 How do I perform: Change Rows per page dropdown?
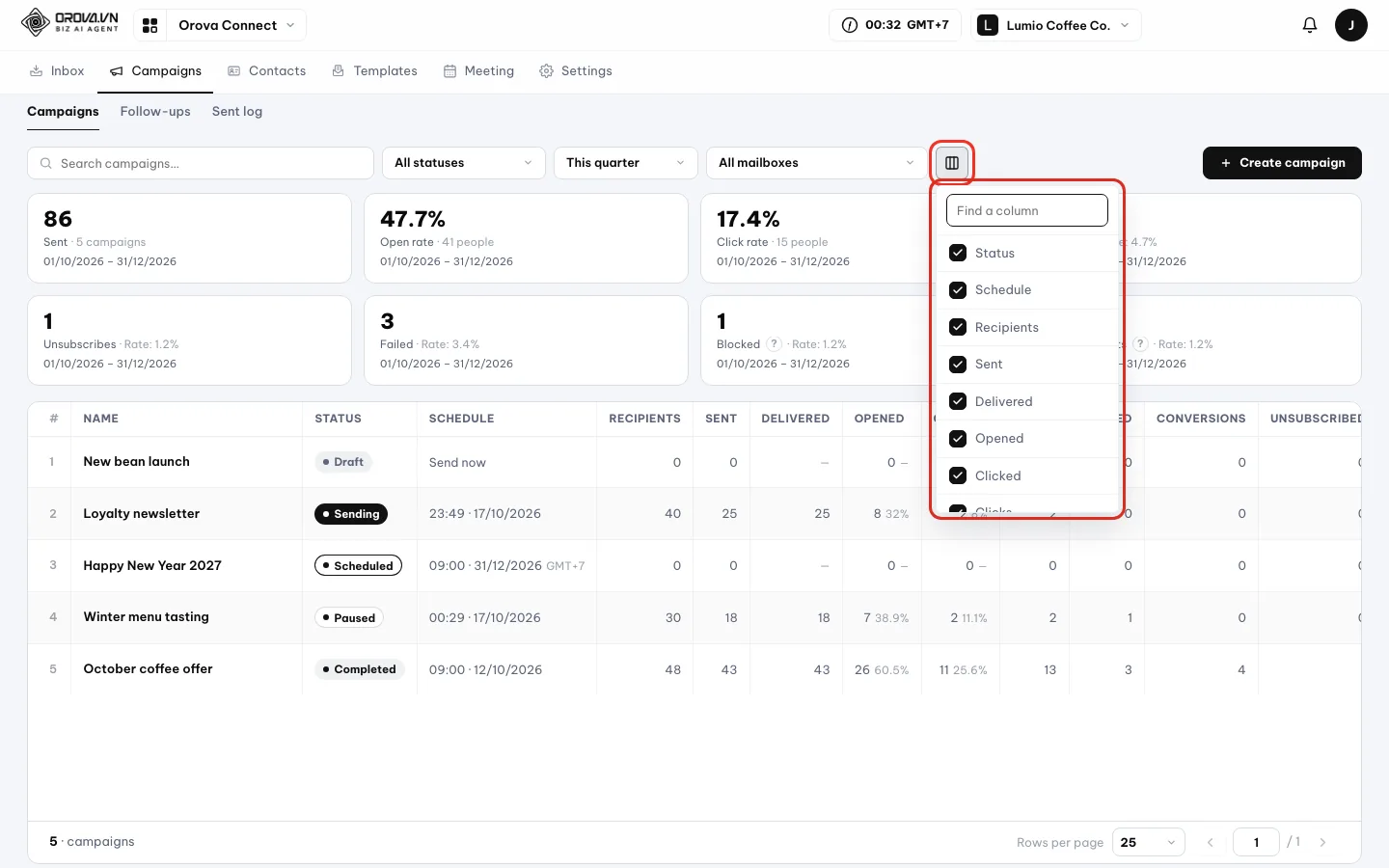pos(1148,842)
